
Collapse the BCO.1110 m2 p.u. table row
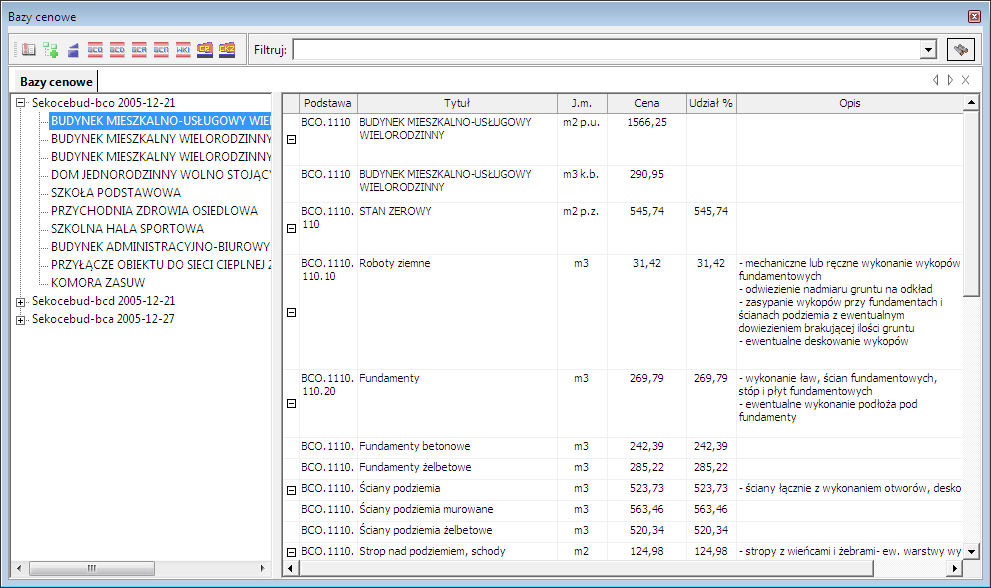(291, 140)
